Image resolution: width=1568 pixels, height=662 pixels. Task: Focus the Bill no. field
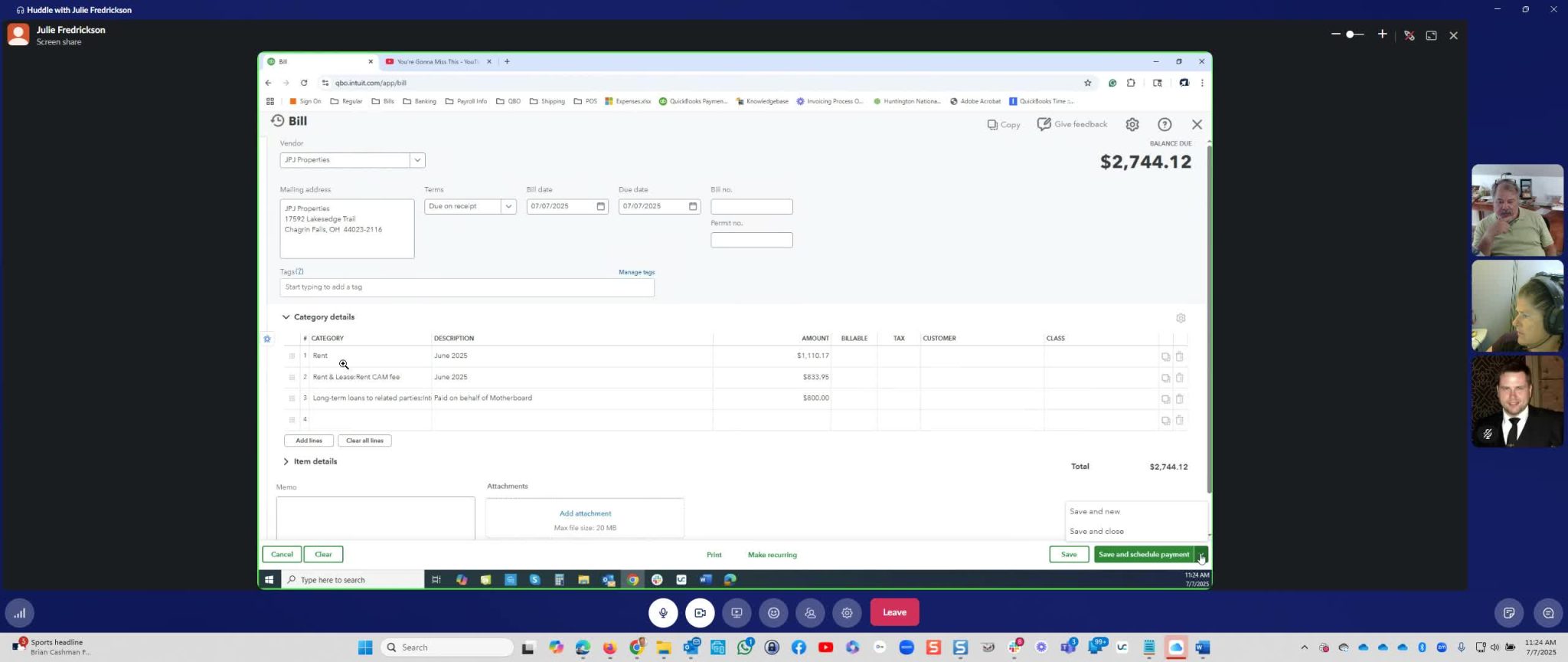[x=751, y=206]
